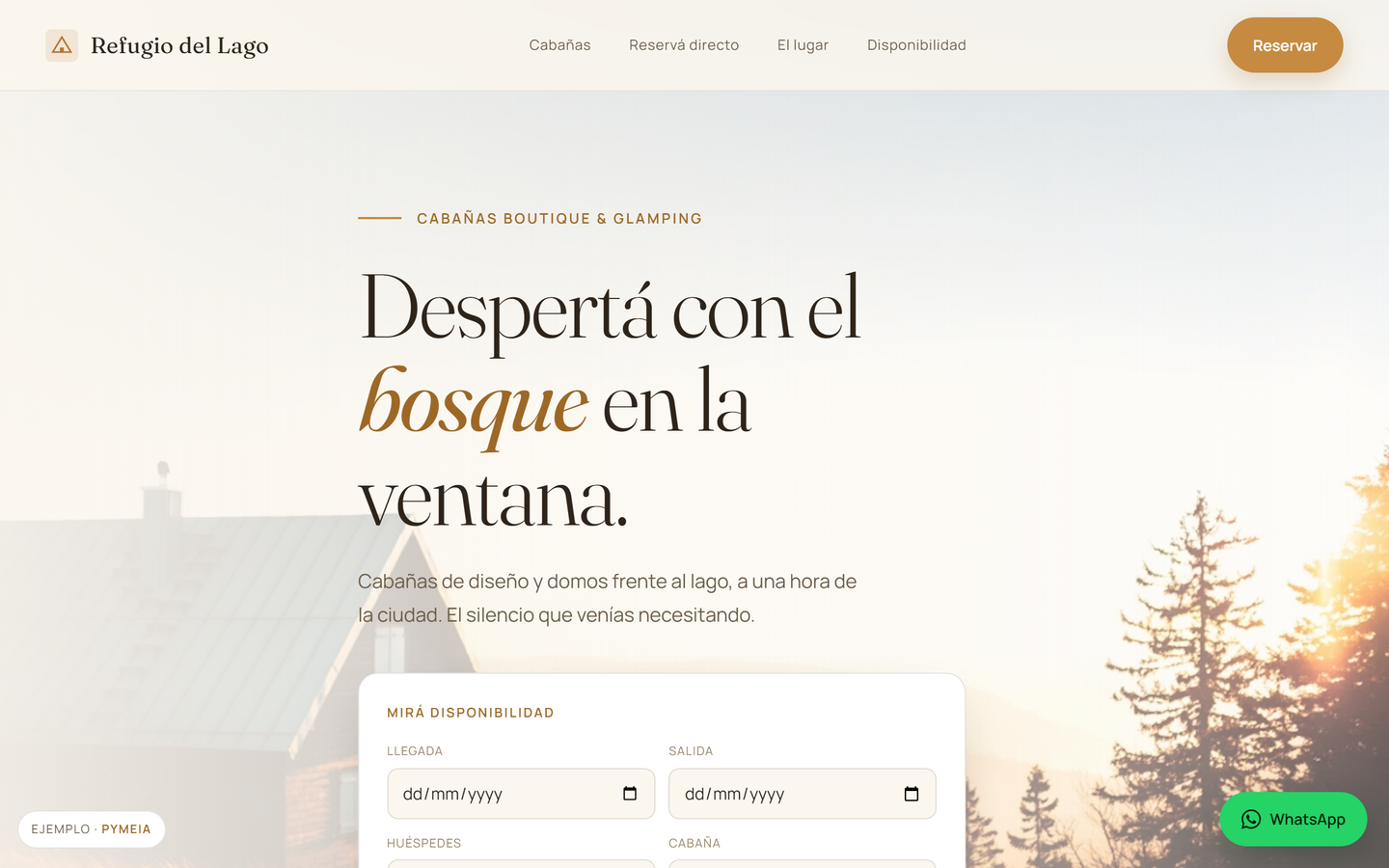The image size is (1389, 868).
Task: Open the Cabañas nav item
Action: (559, 45)
